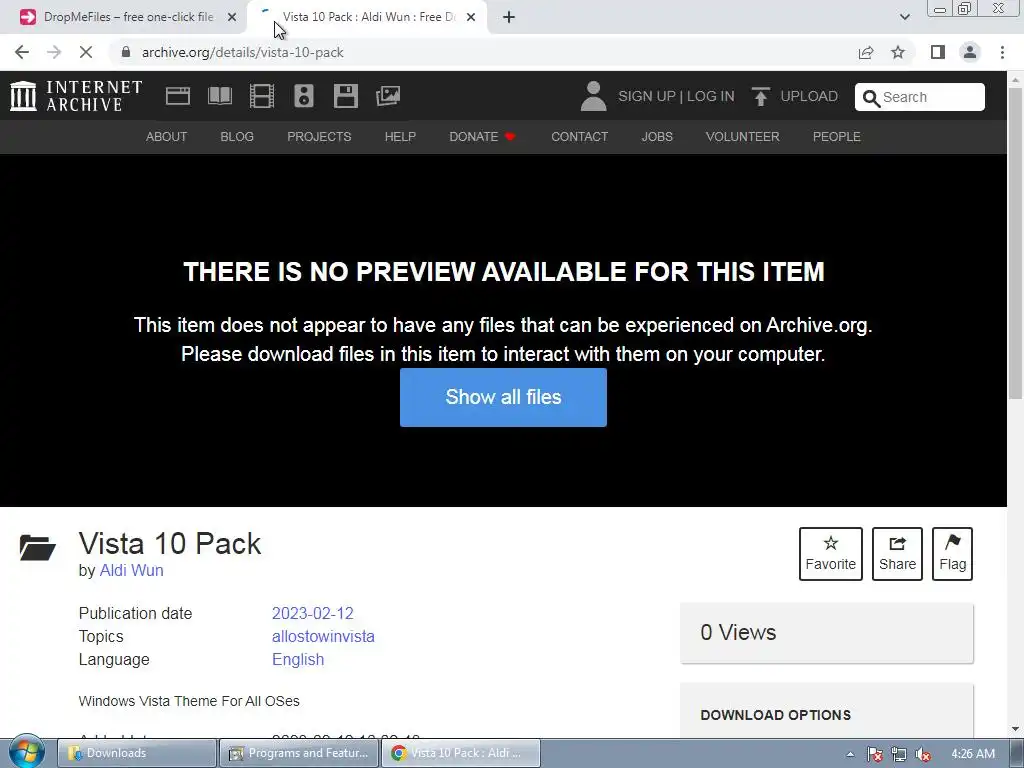
Task: Open the DONATE menu item
Action: 482,136
